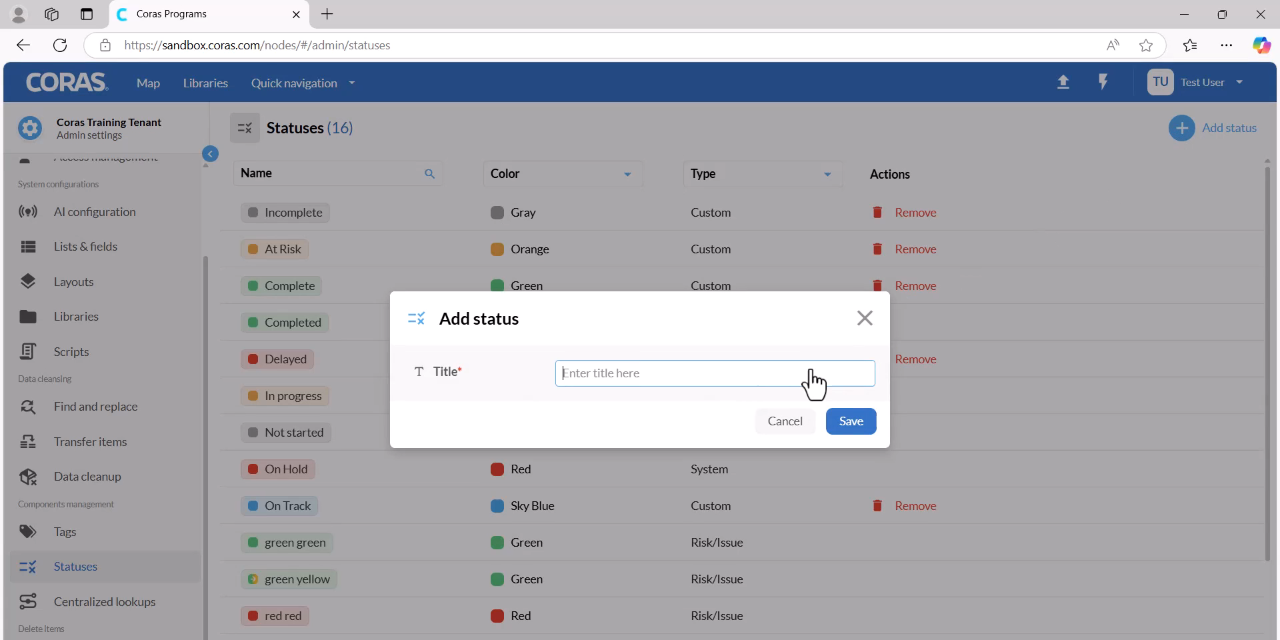Viewport: 1280px width, 640px height.
Task: Click the Data cleanup icon
Action: click(x=28, y=477)
